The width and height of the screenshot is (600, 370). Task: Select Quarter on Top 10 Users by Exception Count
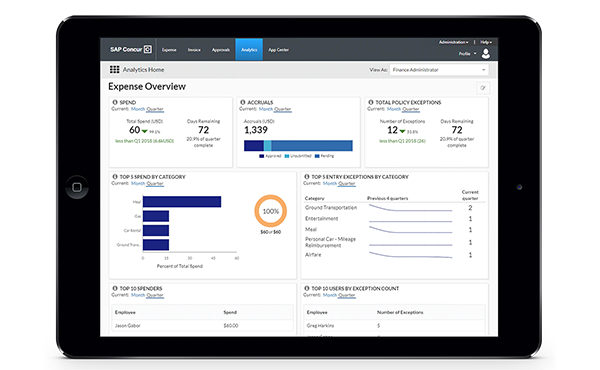[x=347, y=295]
